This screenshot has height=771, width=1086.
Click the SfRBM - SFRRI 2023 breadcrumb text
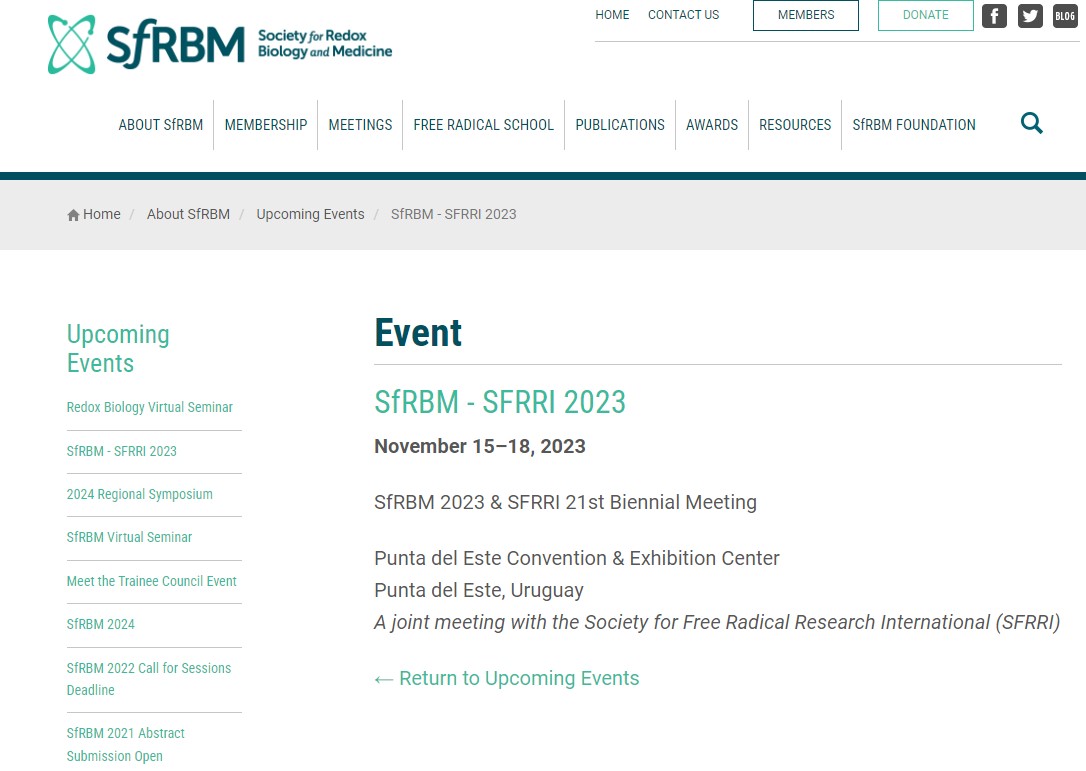point(454,214)
